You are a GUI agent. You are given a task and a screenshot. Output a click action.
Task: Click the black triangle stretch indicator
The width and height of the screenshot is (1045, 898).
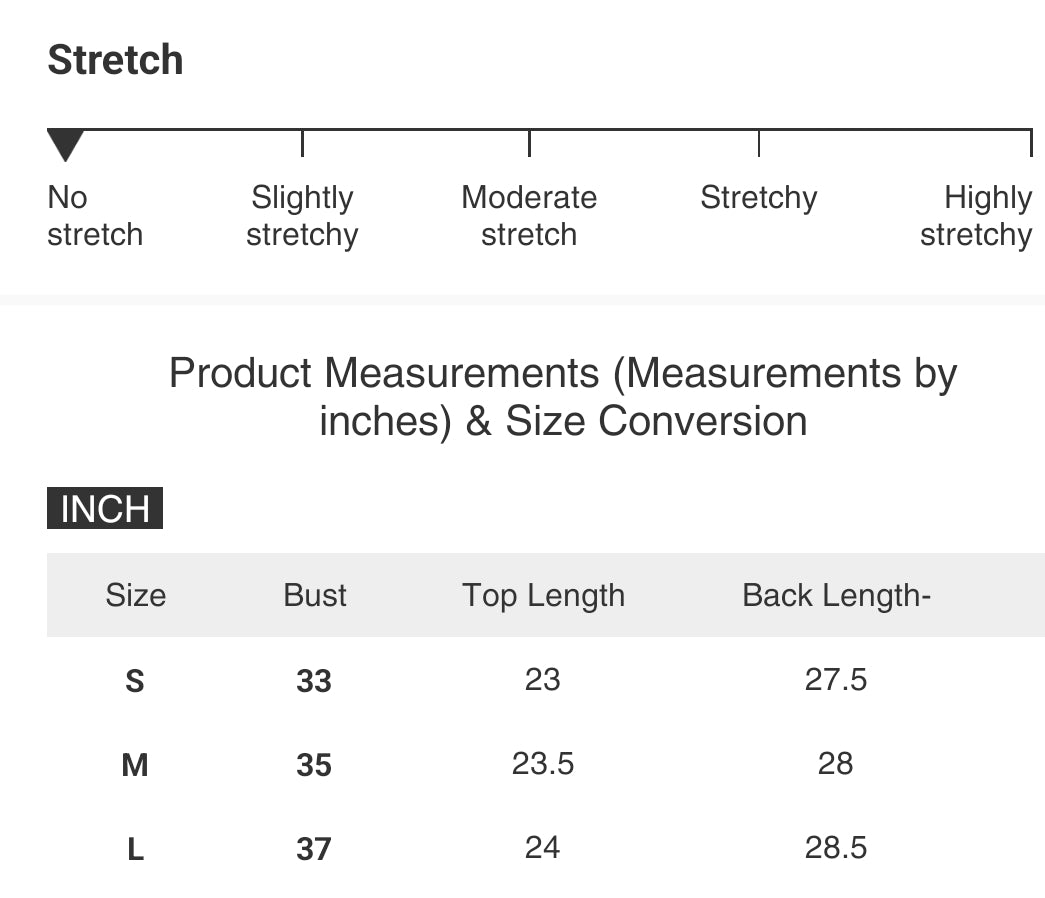(66, 145)
